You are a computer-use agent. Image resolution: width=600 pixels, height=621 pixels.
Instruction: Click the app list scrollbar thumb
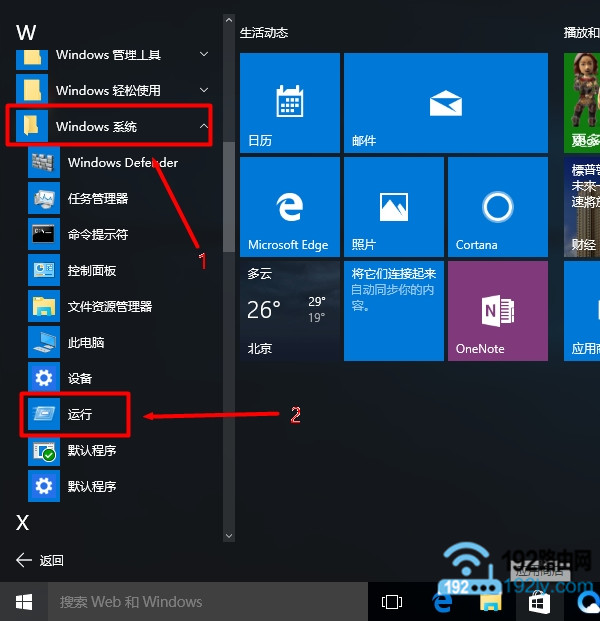click(229, 197)
